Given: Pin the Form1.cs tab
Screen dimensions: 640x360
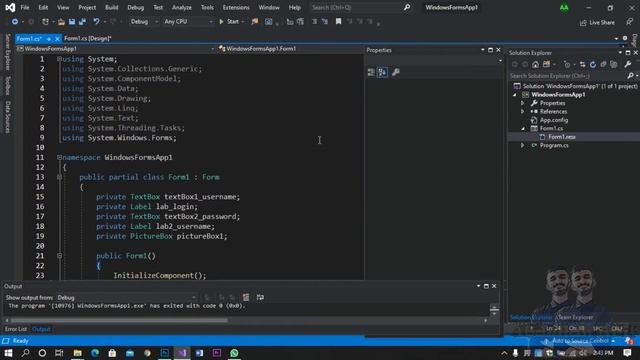Looking at the screenshot, I should 49,39.
